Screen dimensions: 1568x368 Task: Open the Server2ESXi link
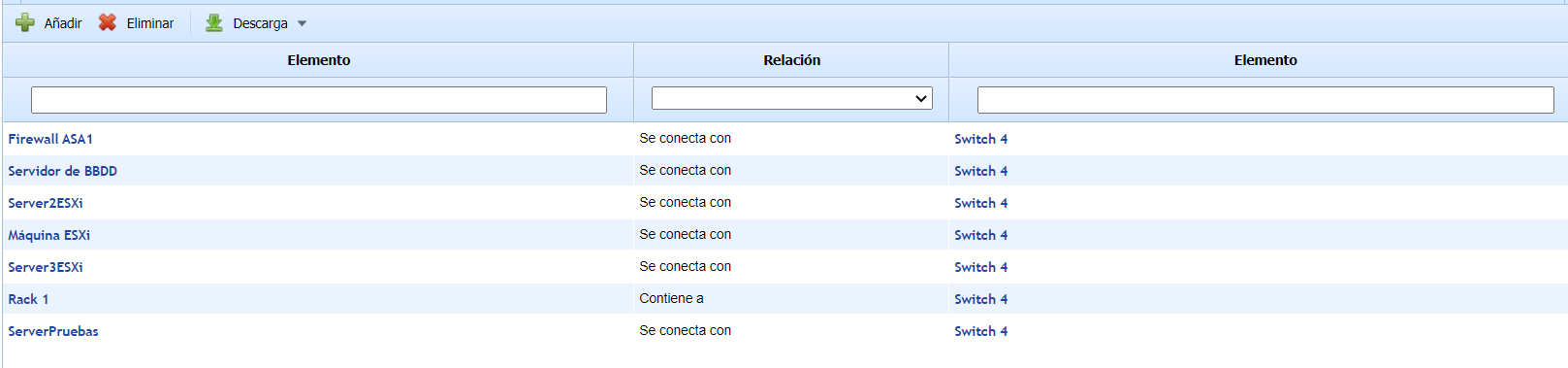[x=46, y=203]
